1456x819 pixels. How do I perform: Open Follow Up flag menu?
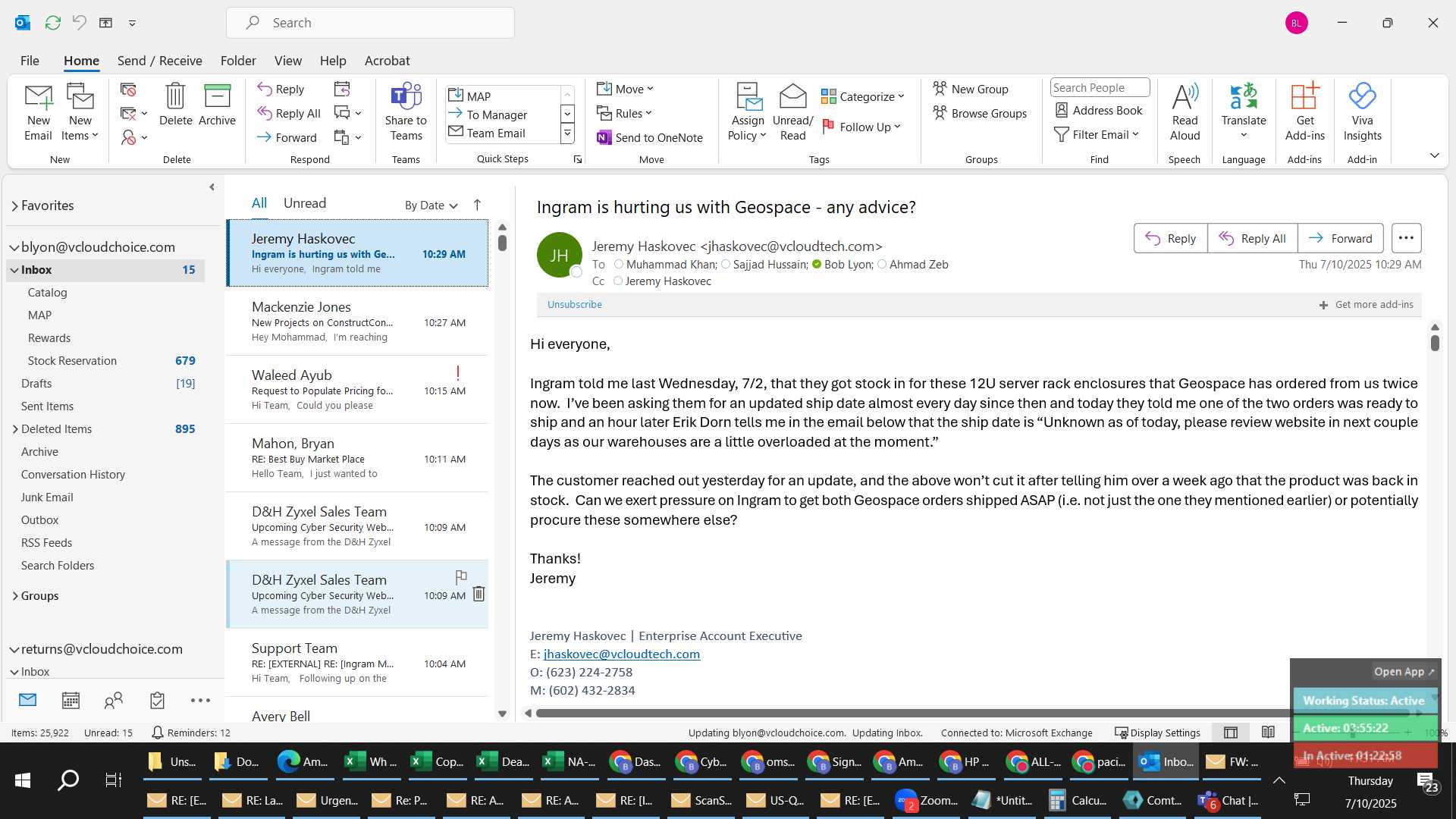(861, 127)
